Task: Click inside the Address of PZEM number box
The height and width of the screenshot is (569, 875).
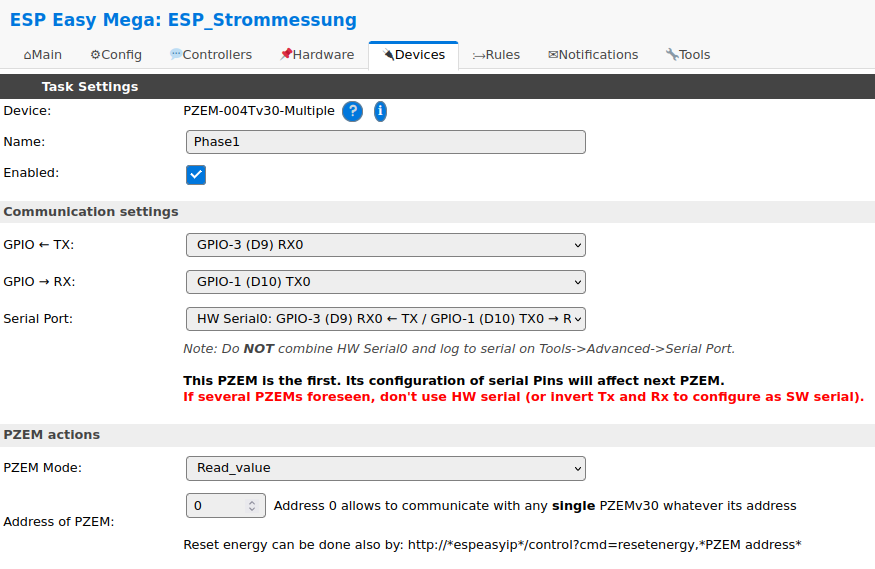Action: (218, 505)
